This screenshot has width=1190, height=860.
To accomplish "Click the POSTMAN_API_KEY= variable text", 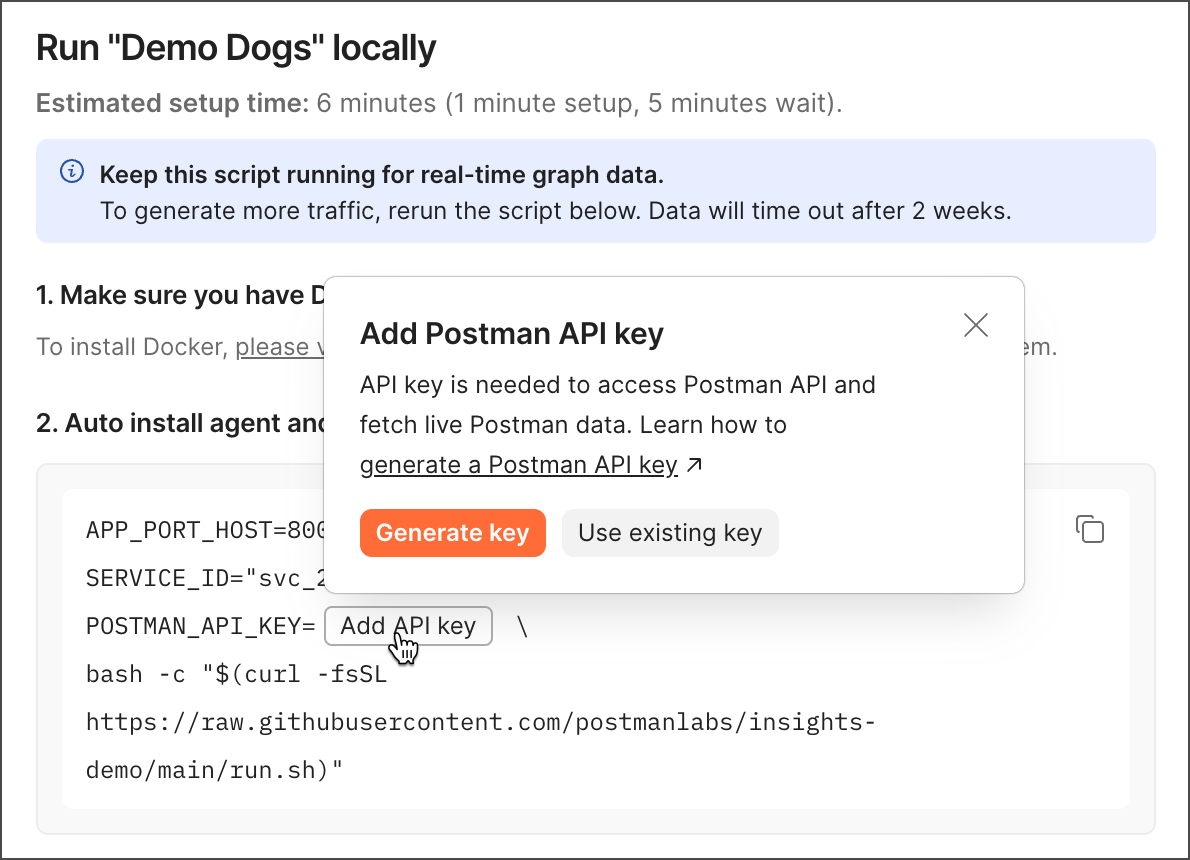I will pyautogui.click(x=201, y=626).
